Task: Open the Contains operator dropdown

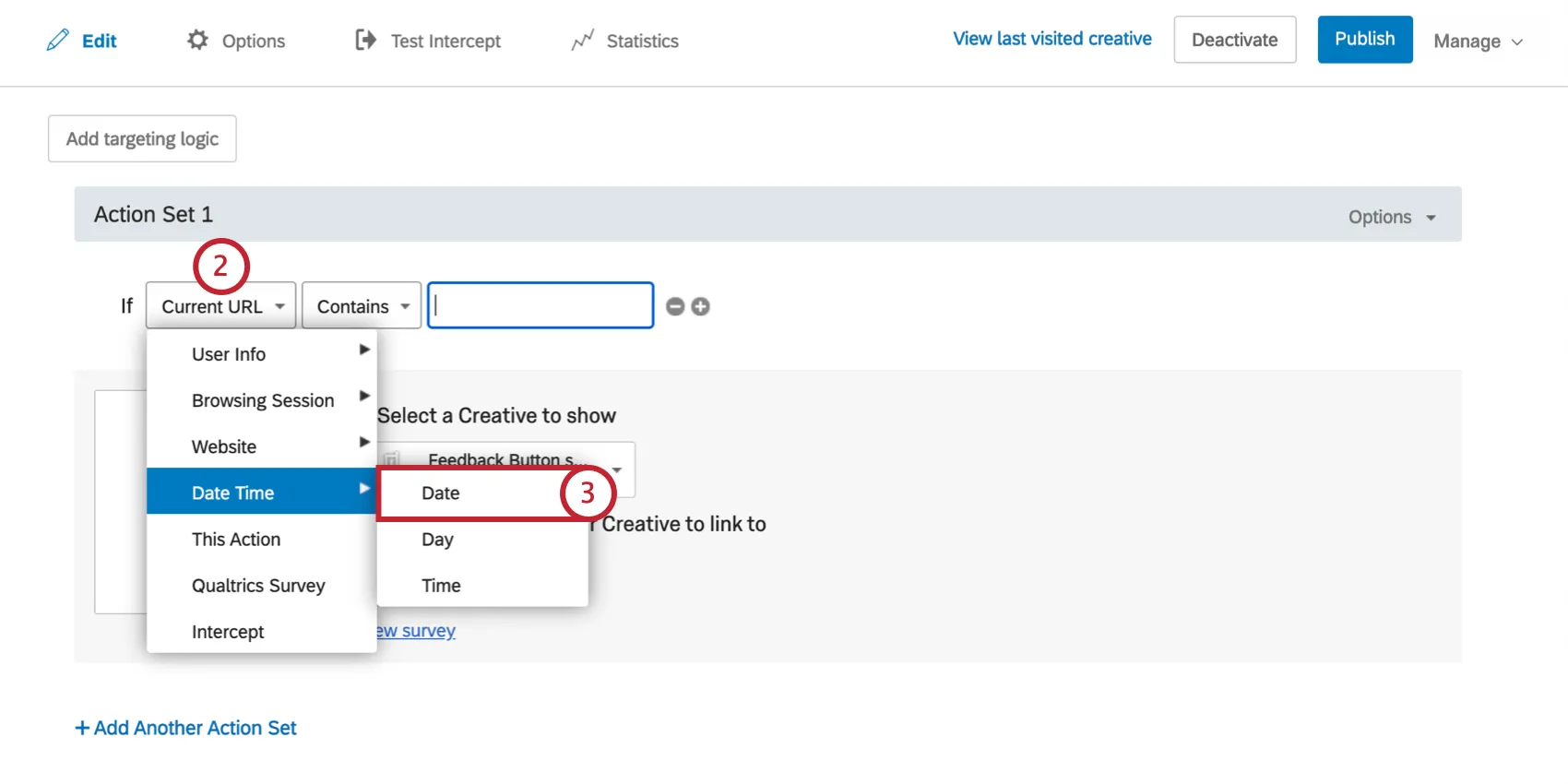Action: (x=361, y=305)
